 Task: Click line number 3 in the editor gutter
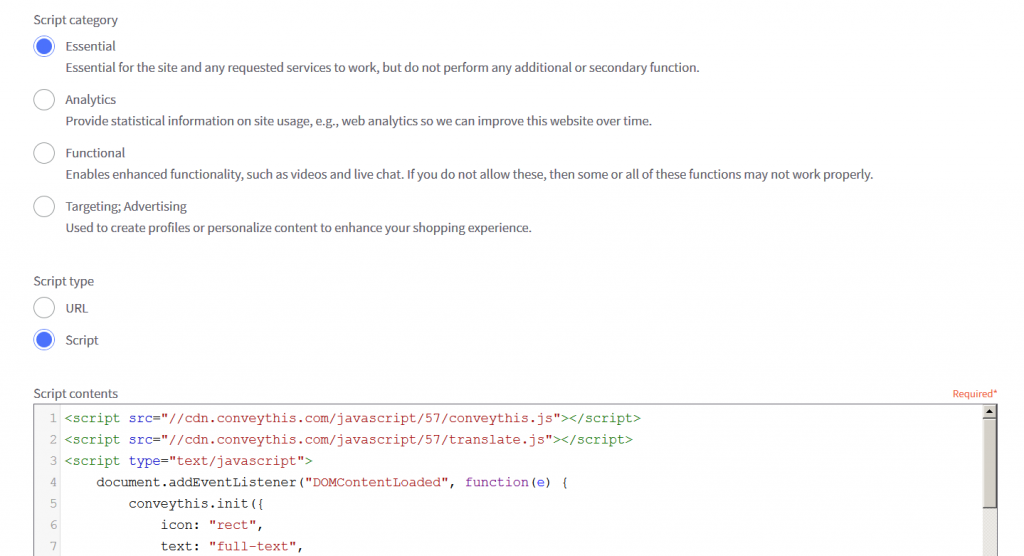tap(53, 461)
